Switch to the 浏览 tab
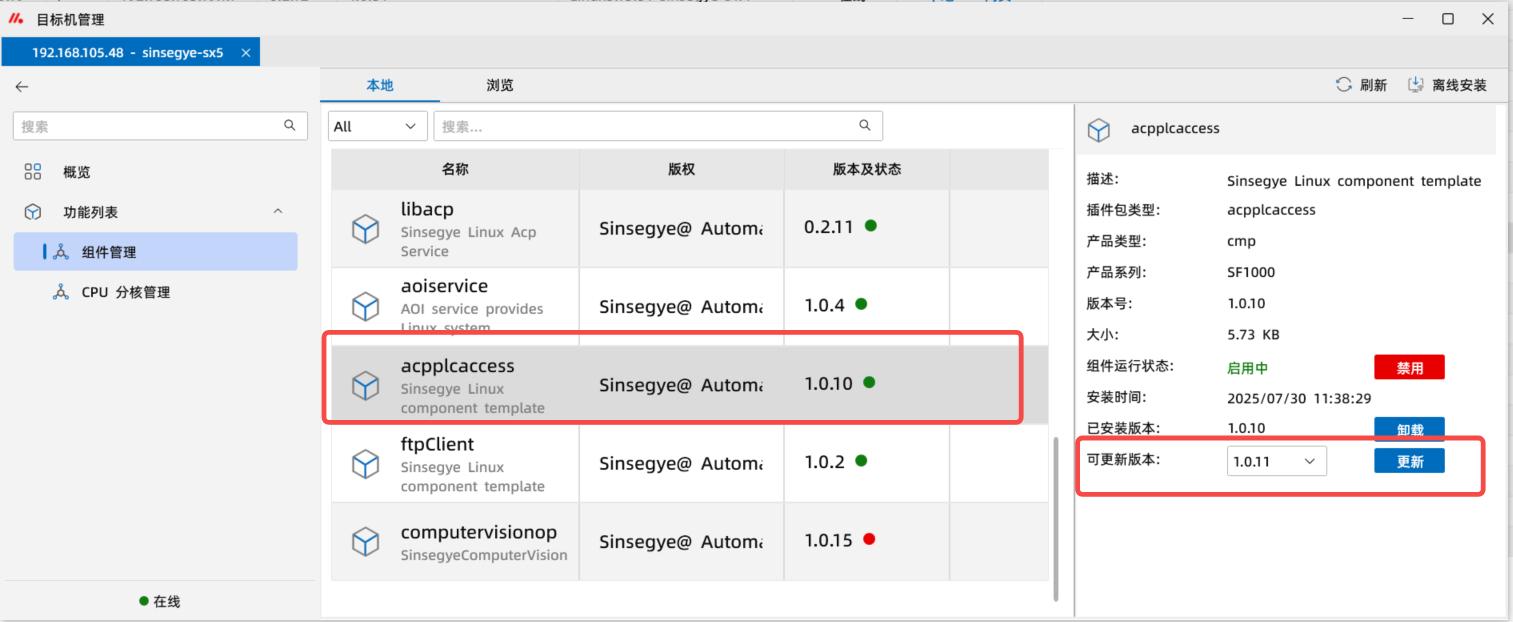1513x622 pixels. click(x=500, y=86)
